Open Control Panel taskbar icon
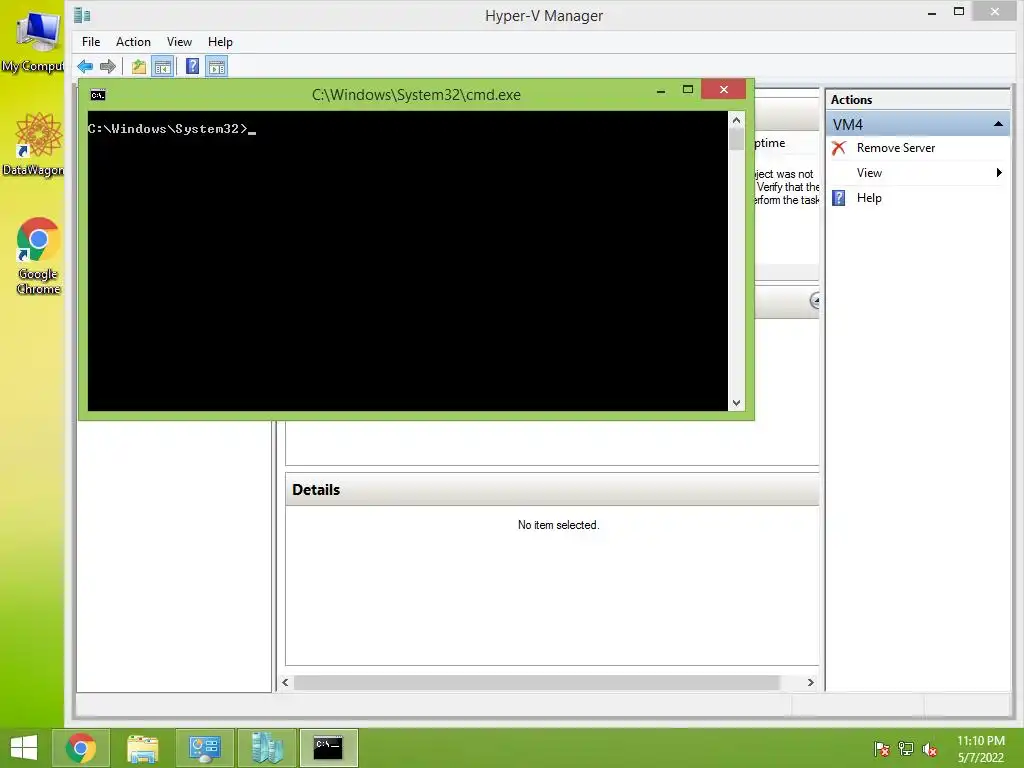 click(x=204, y=748)
